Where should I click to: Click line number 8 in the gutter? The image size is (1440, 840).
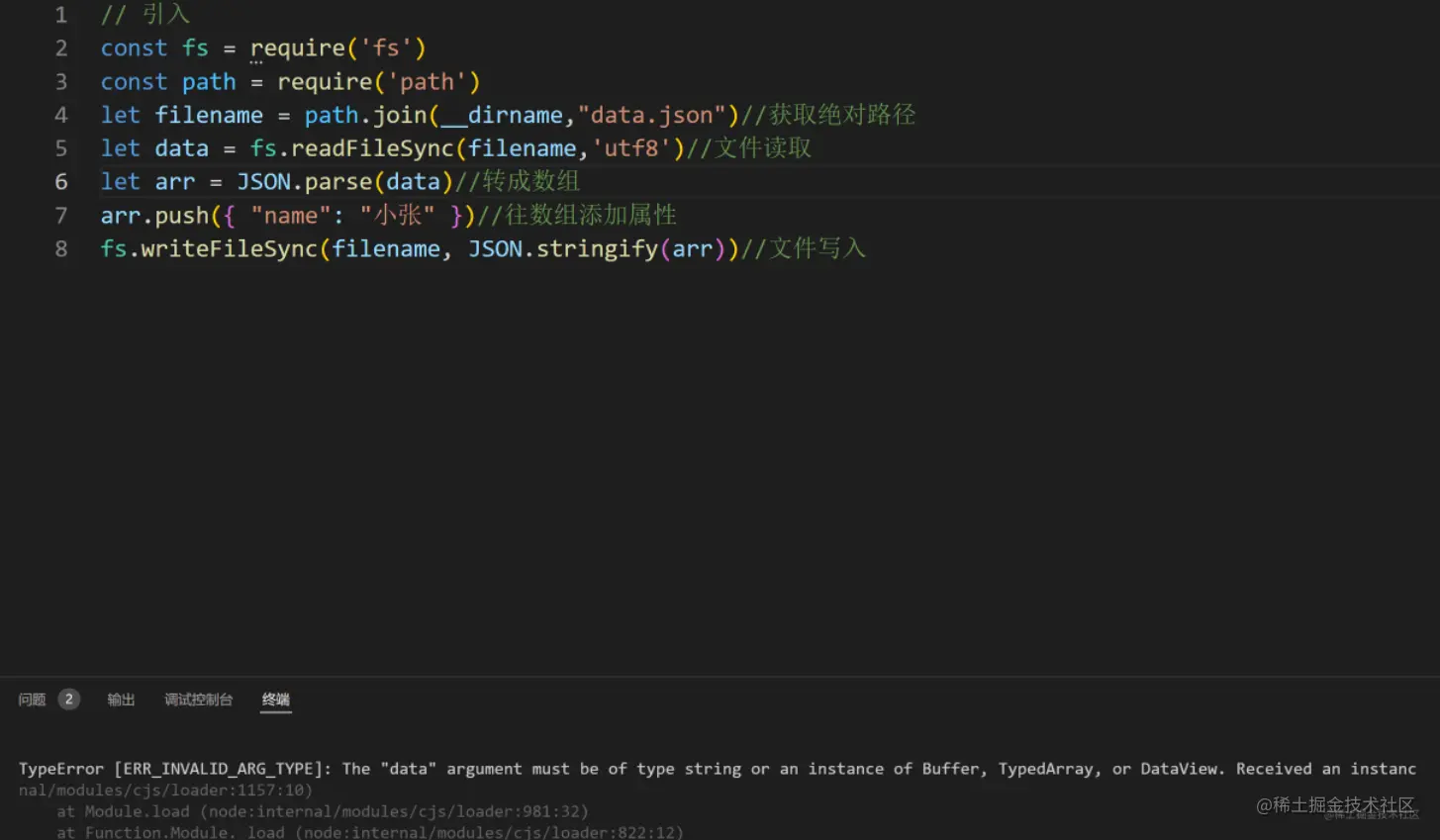pyautogui.click(x=61, y=248)
